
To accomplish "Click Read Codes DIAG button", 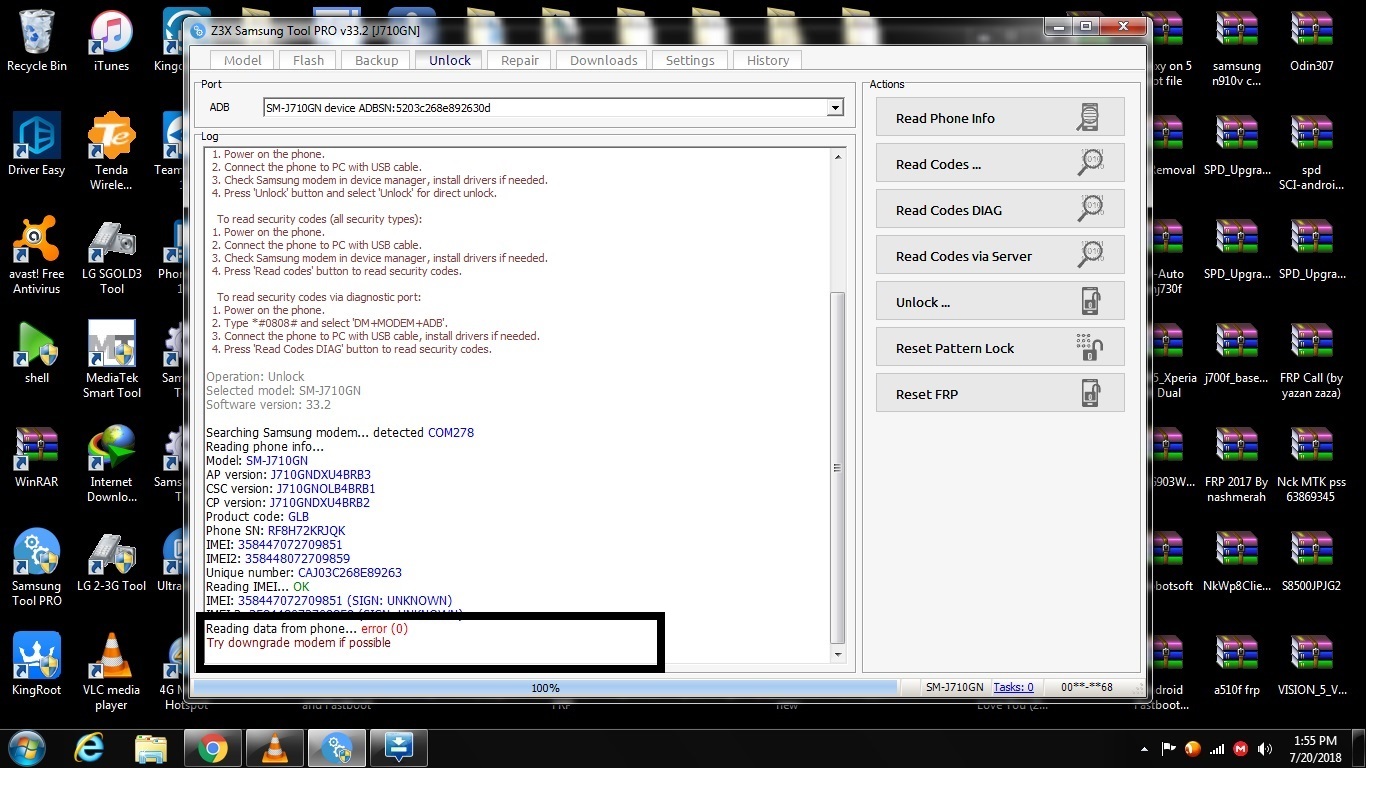I will pos(1000,210).
